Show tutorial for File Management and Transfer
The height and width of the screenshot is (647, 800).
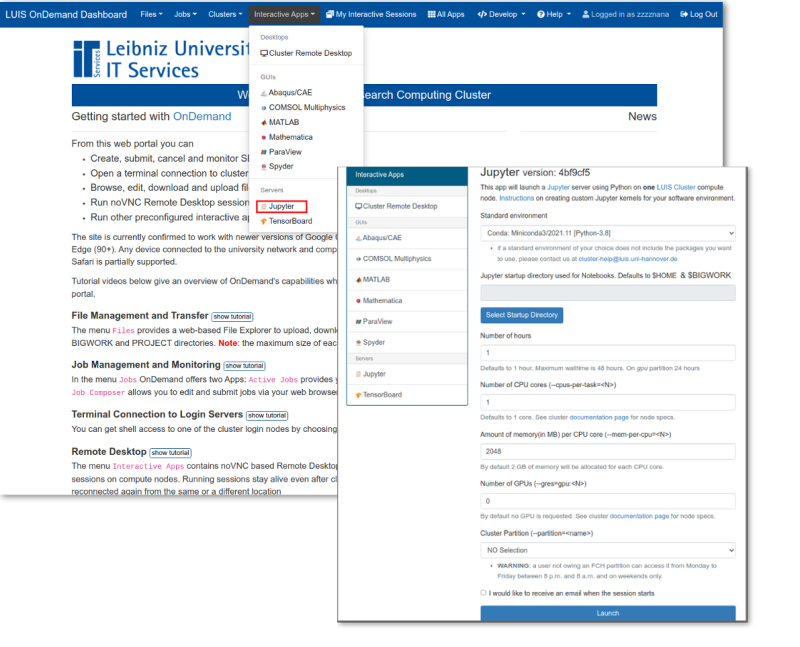tap(232, 316)
